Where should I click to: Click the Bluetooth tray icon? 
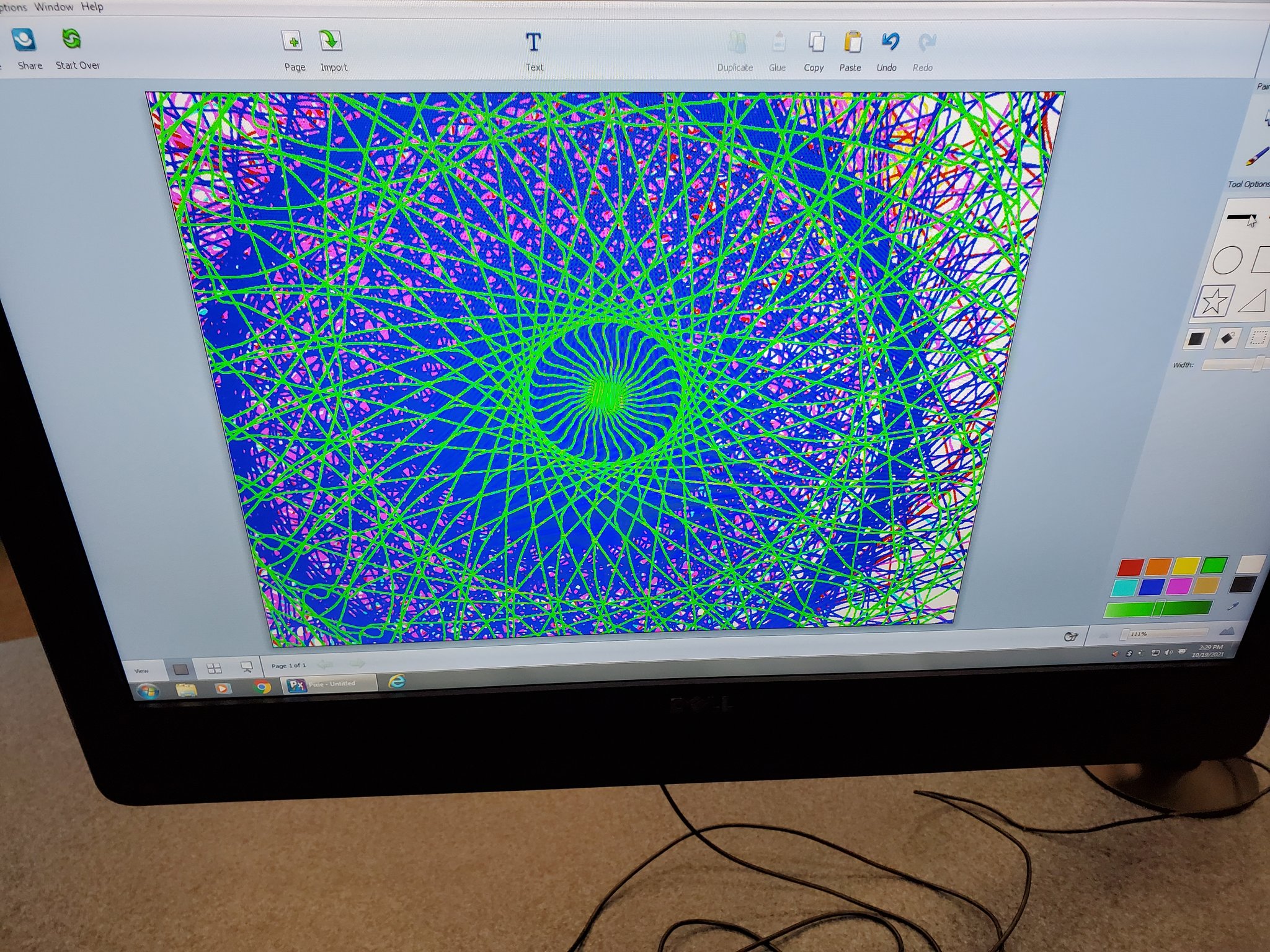pos(1129,653)
